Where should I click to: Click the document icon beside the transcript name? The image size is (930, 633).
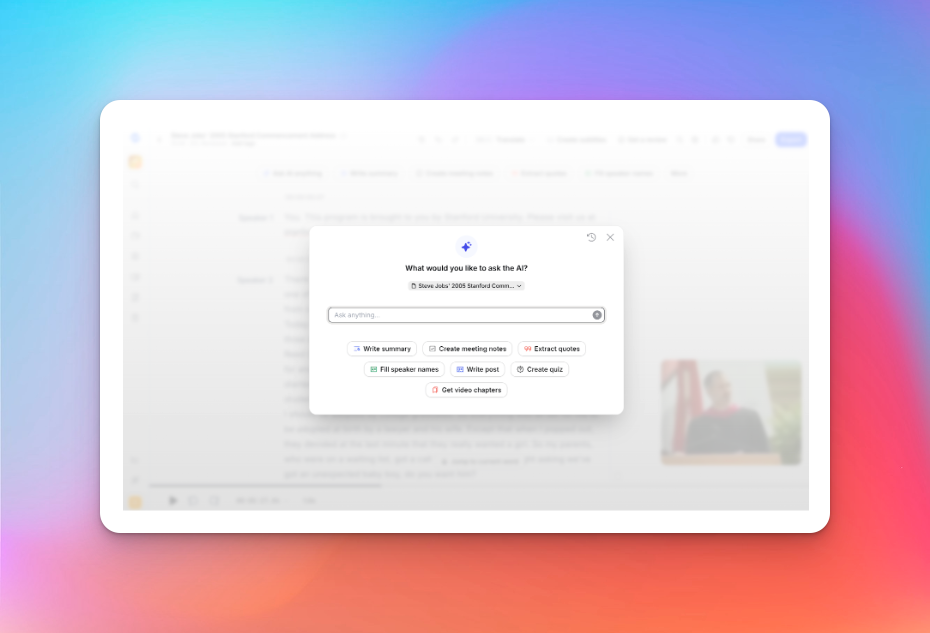pos(413,285)
